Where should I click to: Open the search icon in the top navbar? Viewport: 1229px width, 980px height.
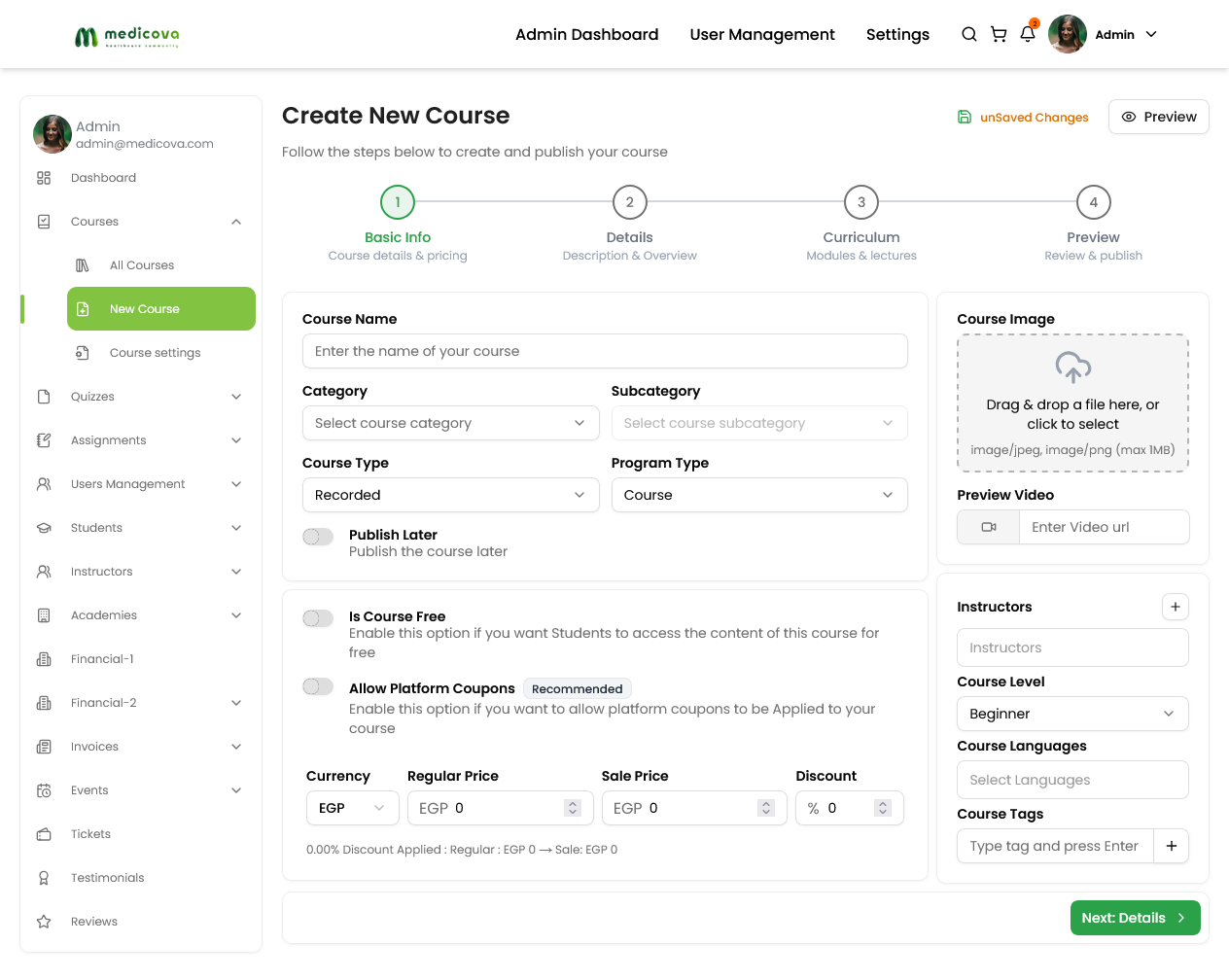pos(968,34)
